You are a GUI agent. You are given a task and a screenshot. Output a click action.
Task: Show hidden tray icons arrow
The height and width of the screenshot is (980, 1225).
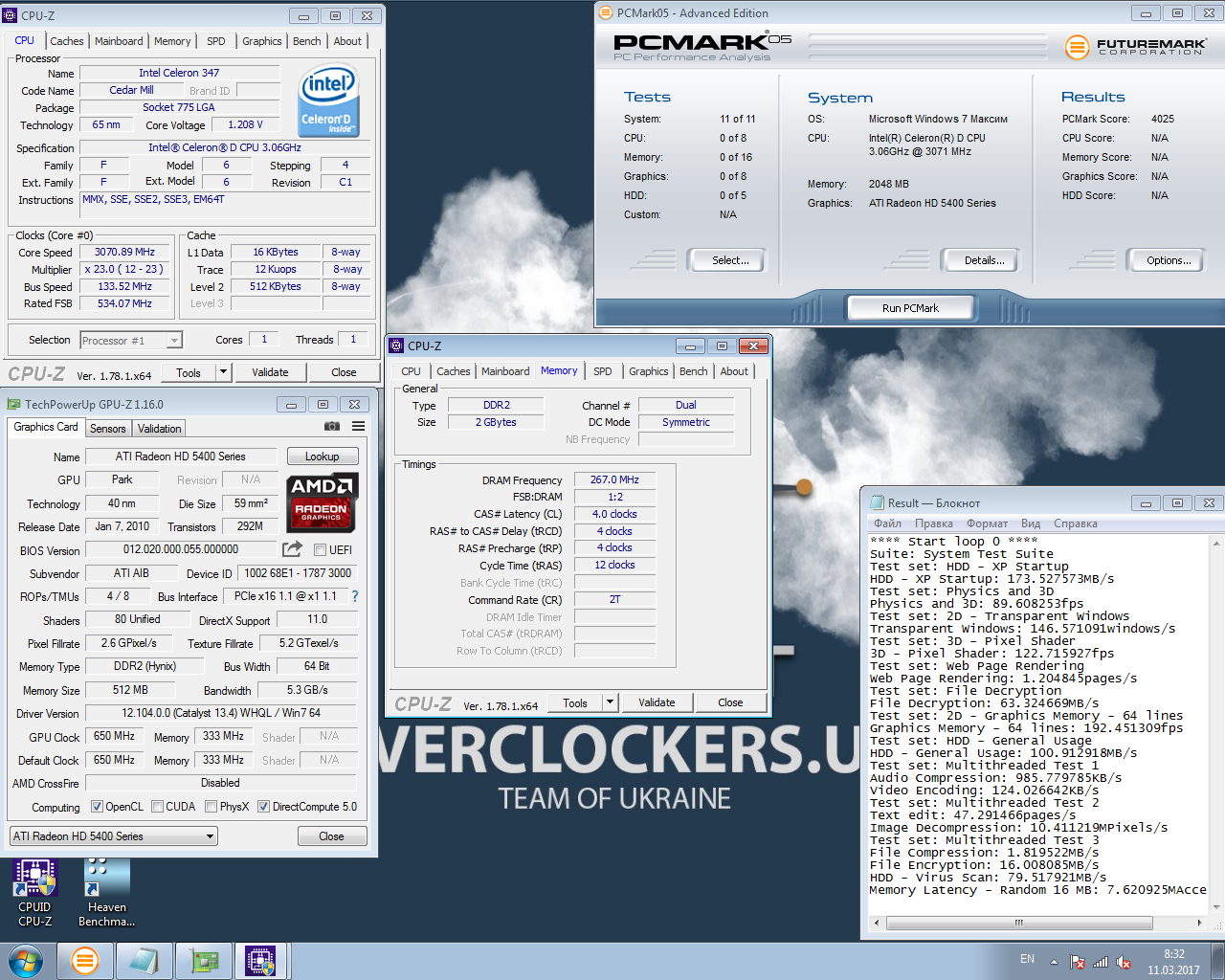[1054, 962]
